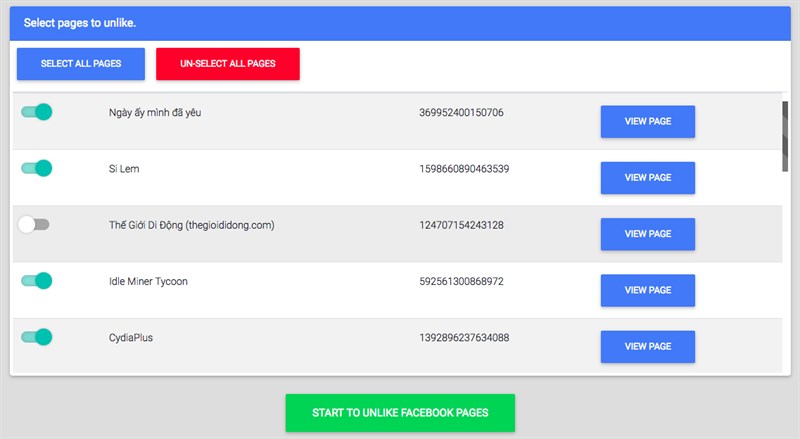The width and height of the screenshot is (800, 439).
Task: Click Select All Pages button
Action: coord(81,64)
